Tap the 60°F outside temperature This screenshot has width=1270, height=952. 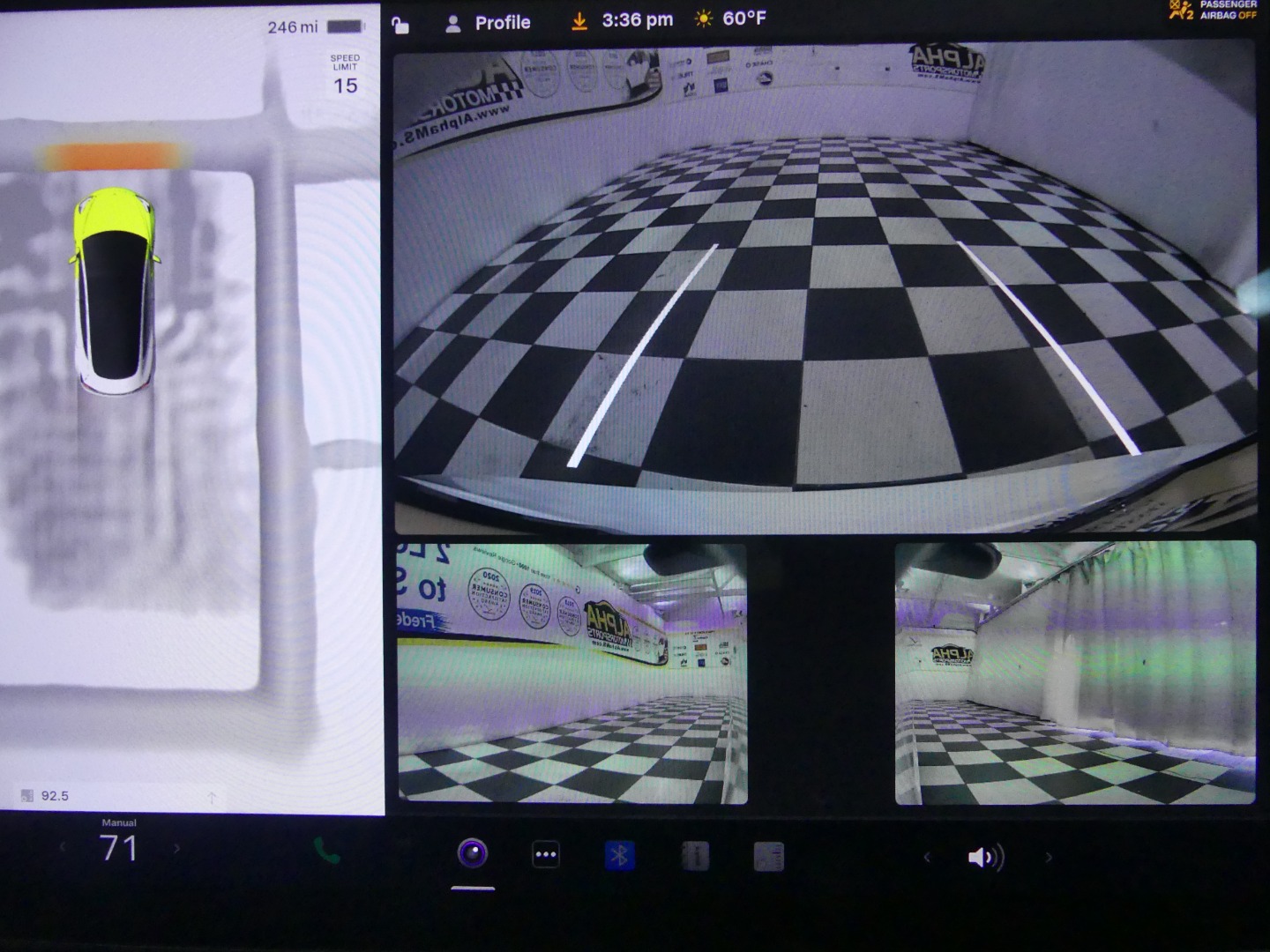point(743,19)
